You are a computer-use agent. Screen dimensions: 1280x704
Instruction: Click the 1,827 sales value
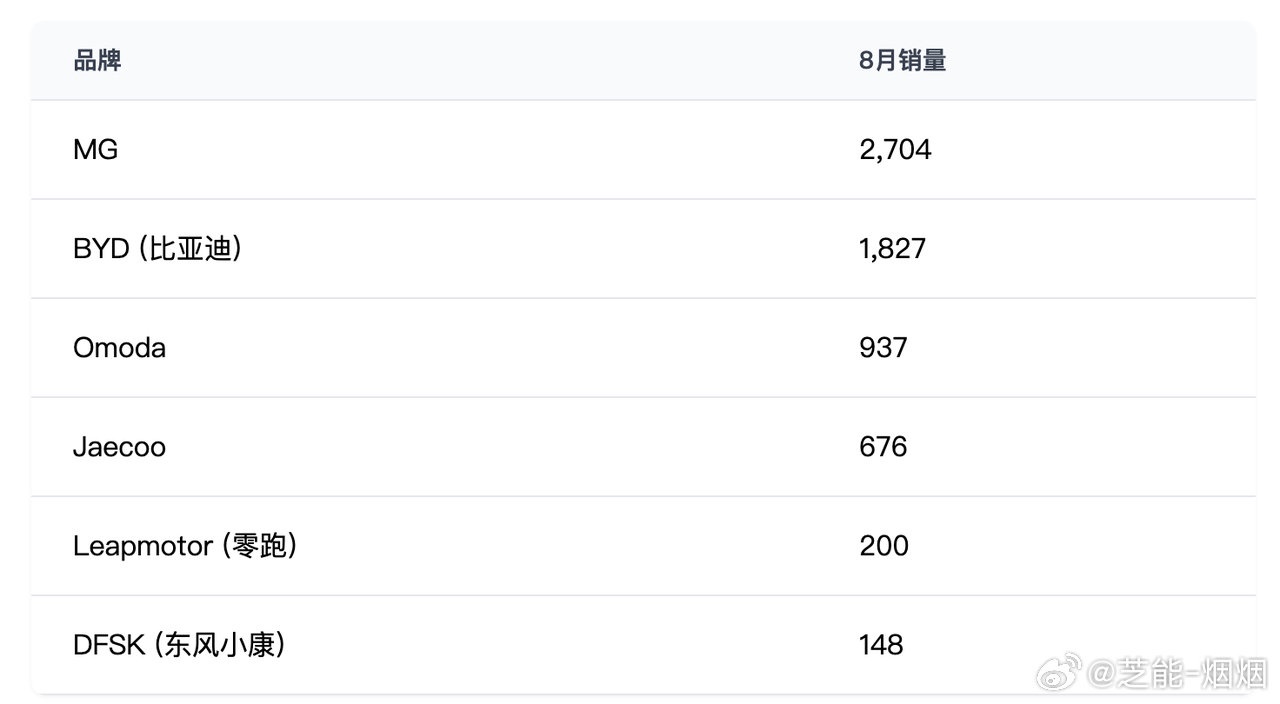coord(892,249)
